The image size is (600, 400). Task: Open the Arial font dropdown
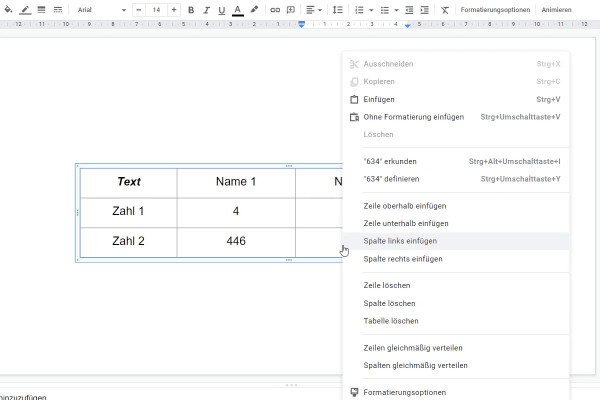(101, 10)
